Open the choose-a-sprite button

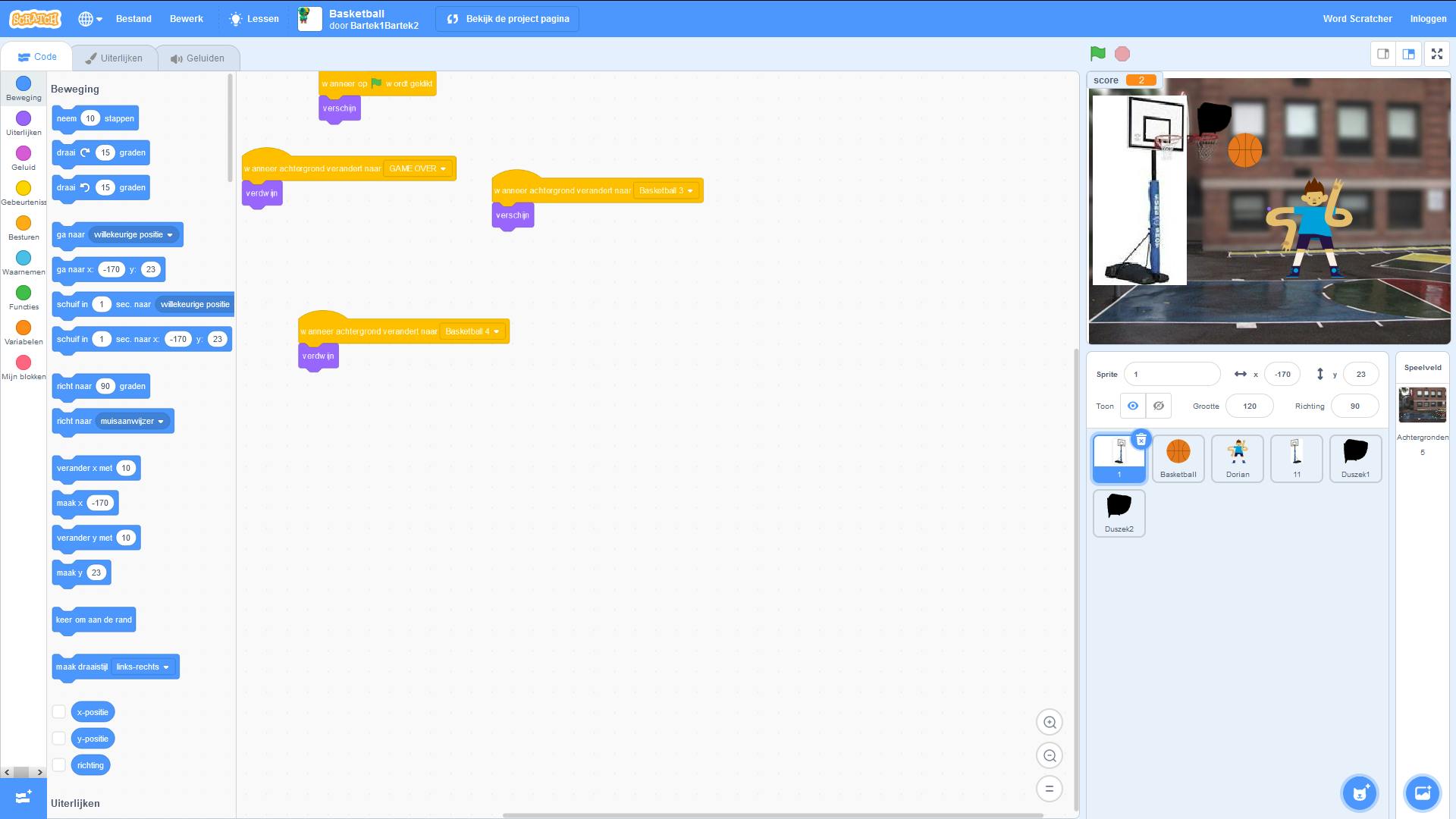1359,793
